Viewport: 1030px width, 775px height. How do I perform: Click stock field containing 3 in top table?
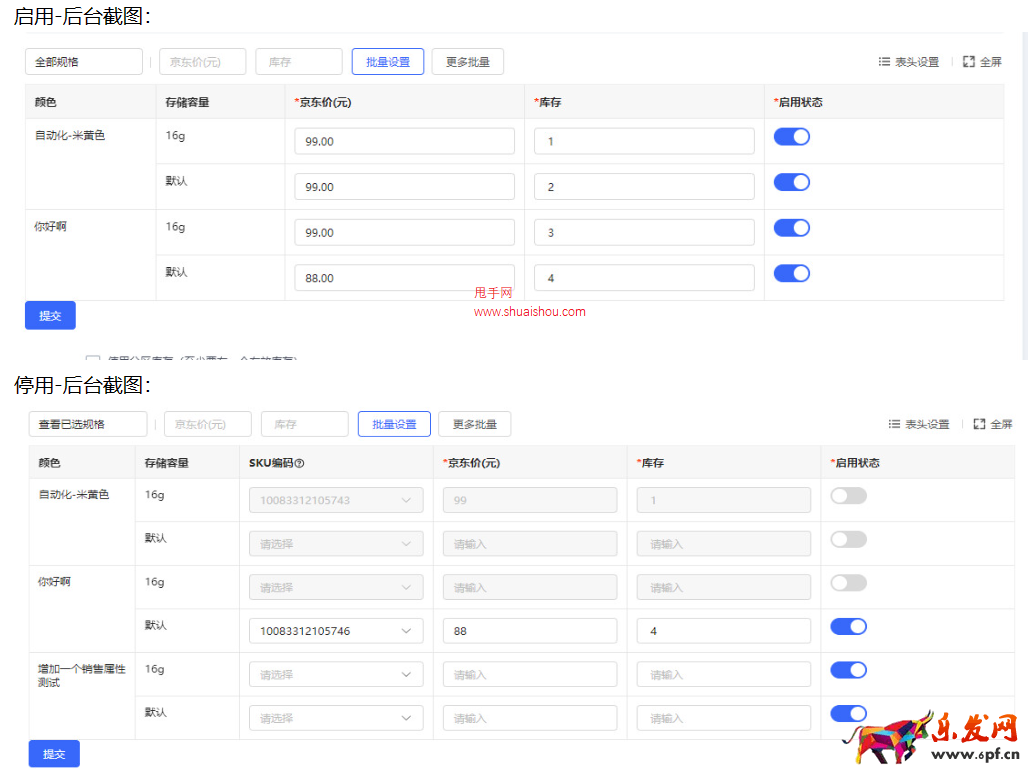[644, 232]
